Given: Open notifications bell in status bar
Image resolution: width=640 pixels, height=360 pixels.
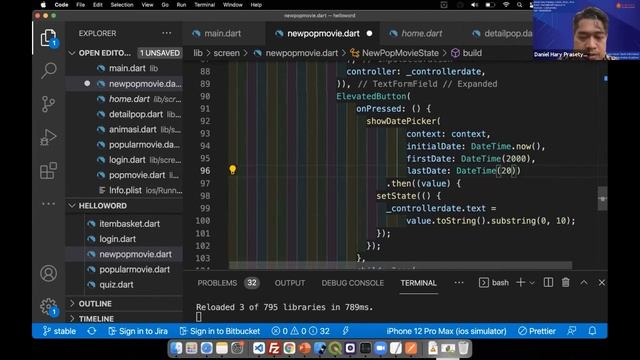Looking at the screenshot, I should (x=592, y=331).
